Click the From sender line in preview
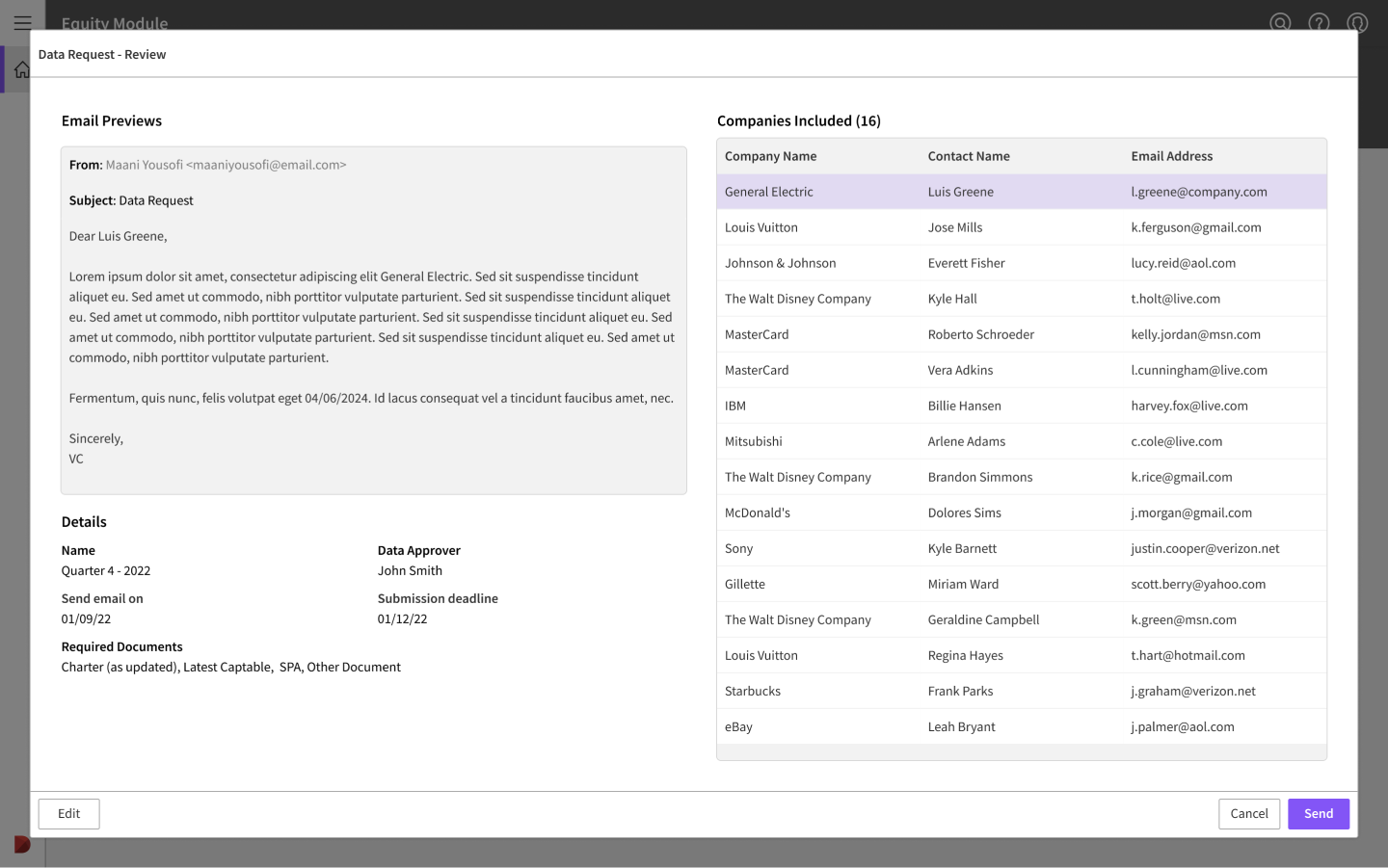Viewport: 1388px width, 868px height. point(207,165)
